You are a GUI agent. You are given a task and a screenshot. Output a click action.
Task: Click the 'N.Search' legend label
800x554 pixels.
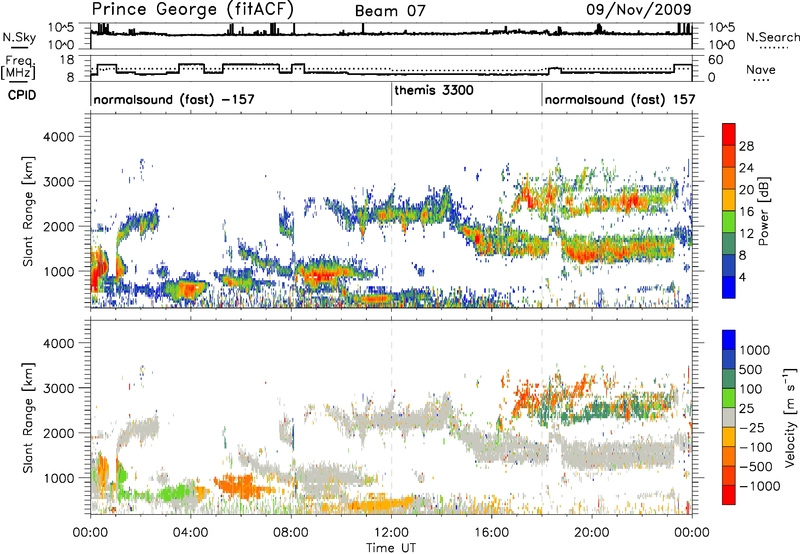pos(772,37)
